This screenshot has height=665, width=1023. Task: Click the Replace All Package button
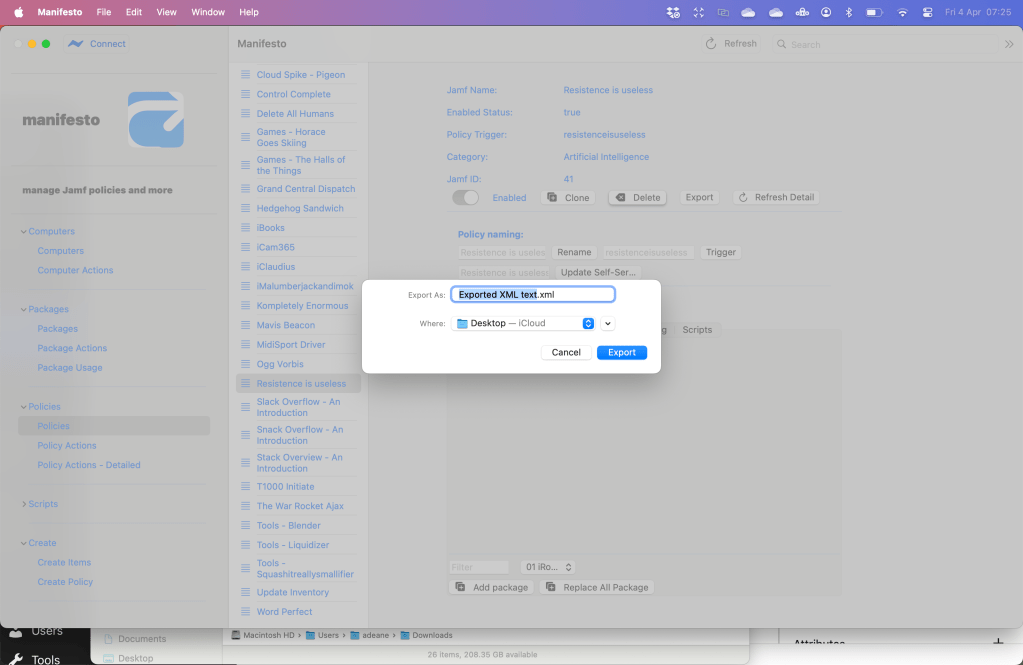pyautogui.click(x=597, y=587)
